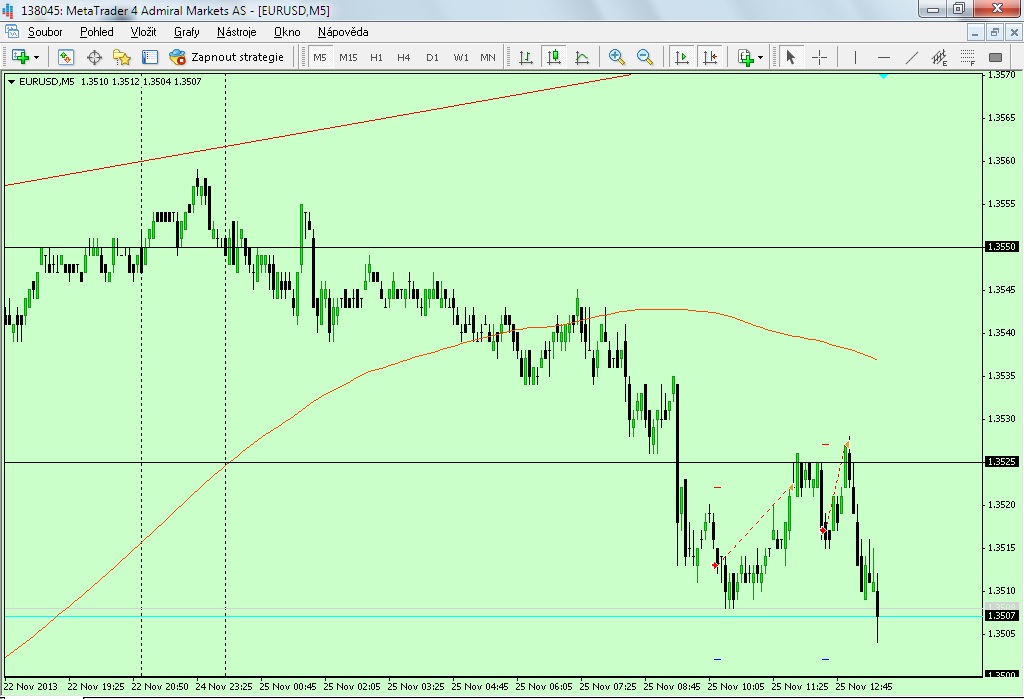Select Bar Chart display mode
This screenshot has height=699, width=1028.
click(x=526, y=57)
